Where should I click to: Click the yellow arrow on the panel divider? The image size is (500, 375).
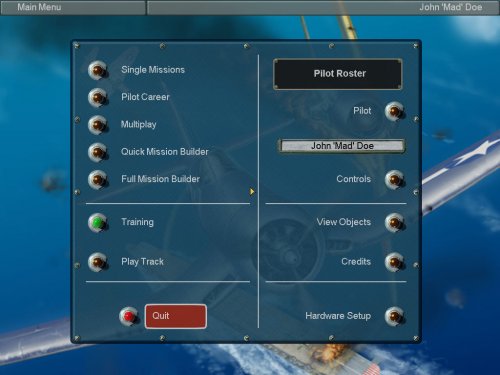252,192
